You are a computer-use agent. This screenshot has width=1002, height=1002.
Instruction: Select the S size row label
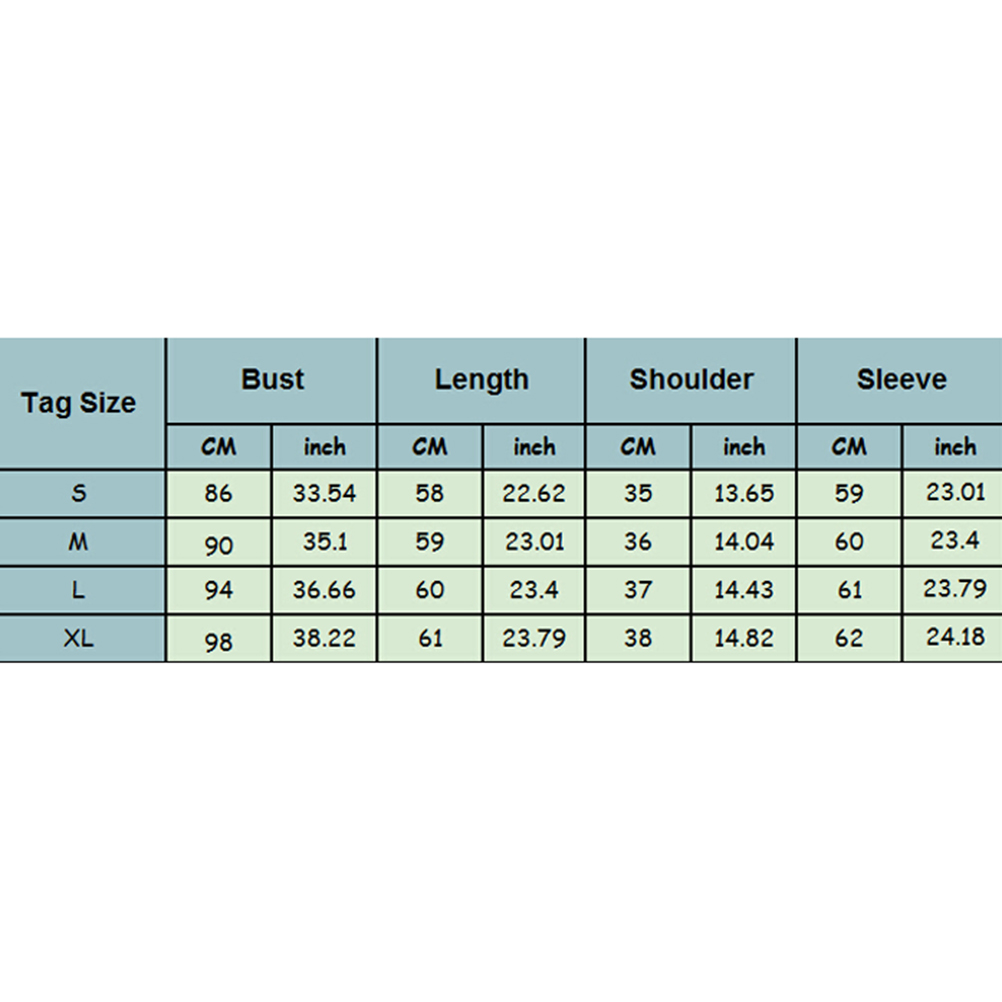[79, 494]
